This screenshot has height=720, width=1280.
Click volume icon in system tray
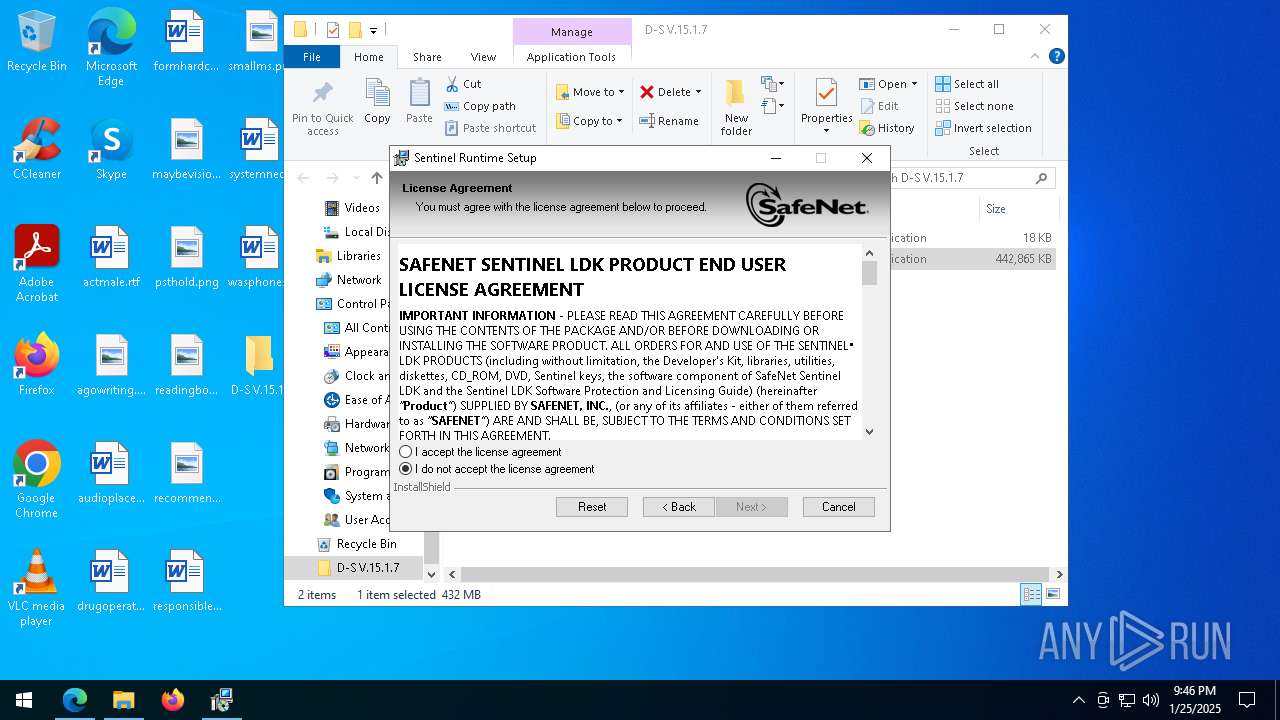(x=1151, y=700)
